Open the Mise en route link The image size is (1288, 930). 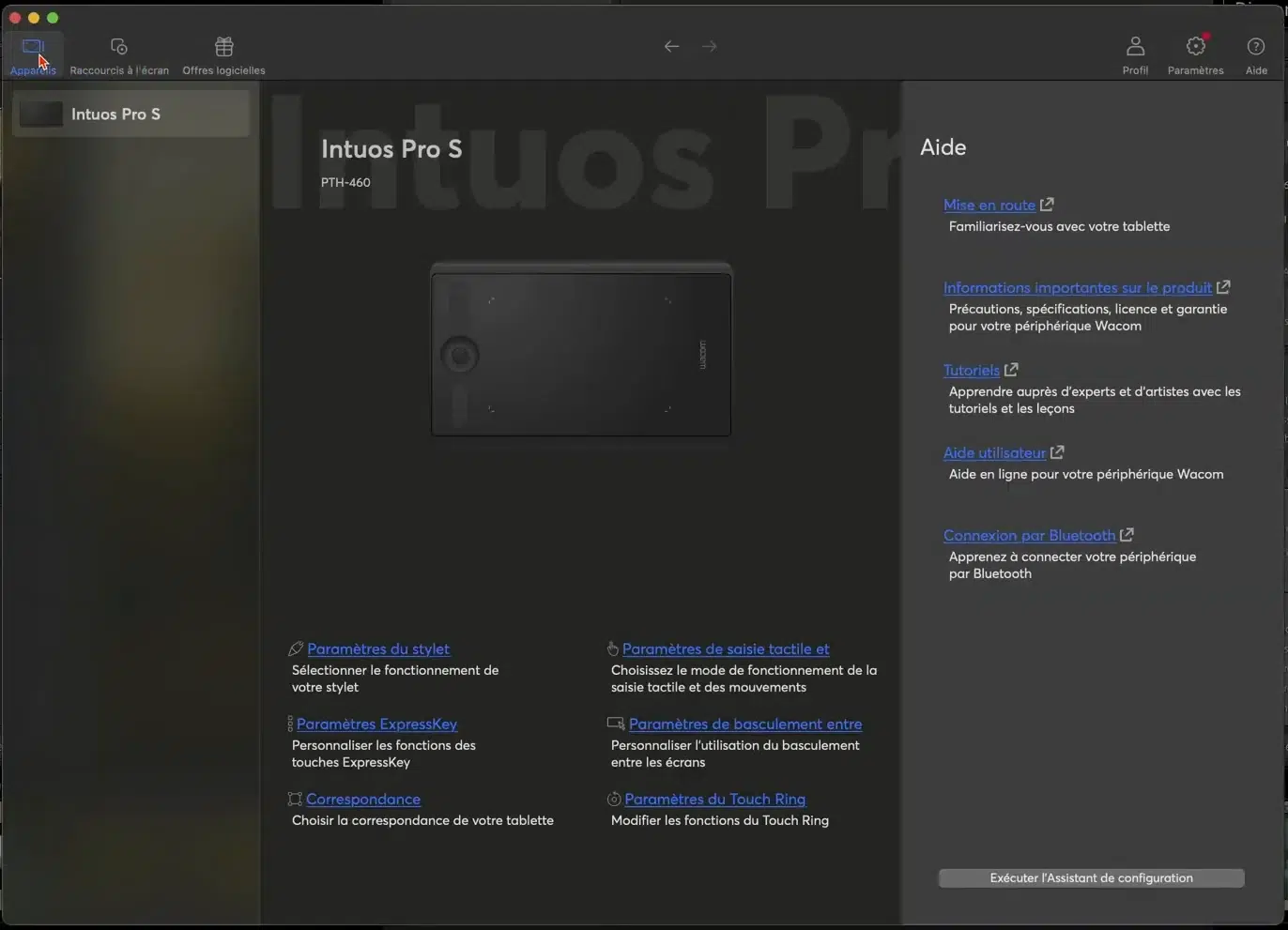click(x=989, y=205)
